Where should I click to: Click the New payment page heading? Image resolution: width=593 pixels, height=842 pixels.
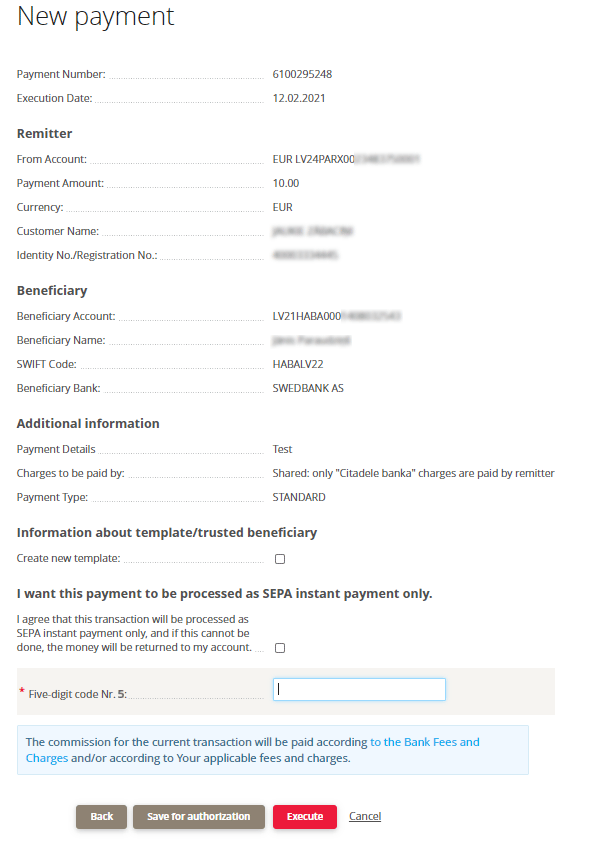(x=96, y=17)
